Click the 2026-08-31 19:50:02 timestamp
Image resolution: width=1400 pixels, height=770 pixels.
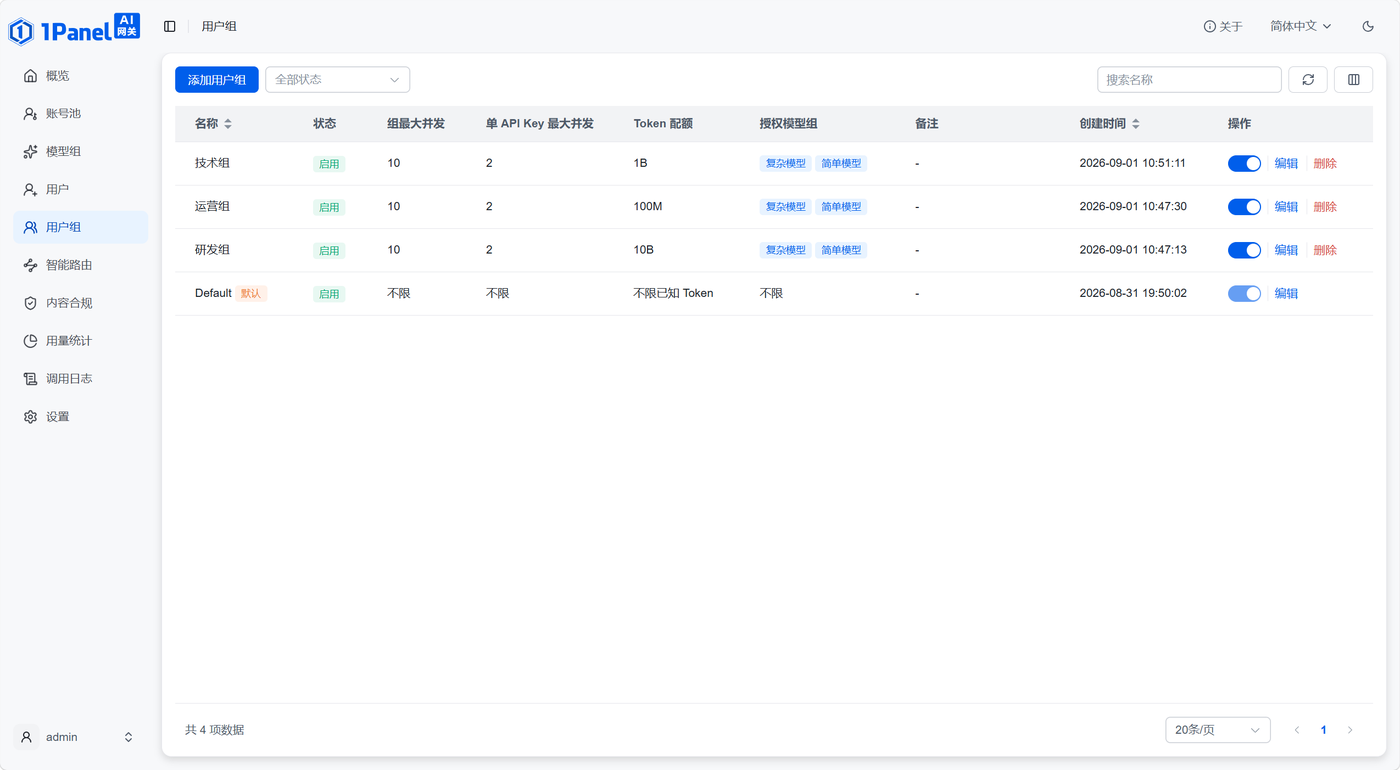click(1133, 294)
